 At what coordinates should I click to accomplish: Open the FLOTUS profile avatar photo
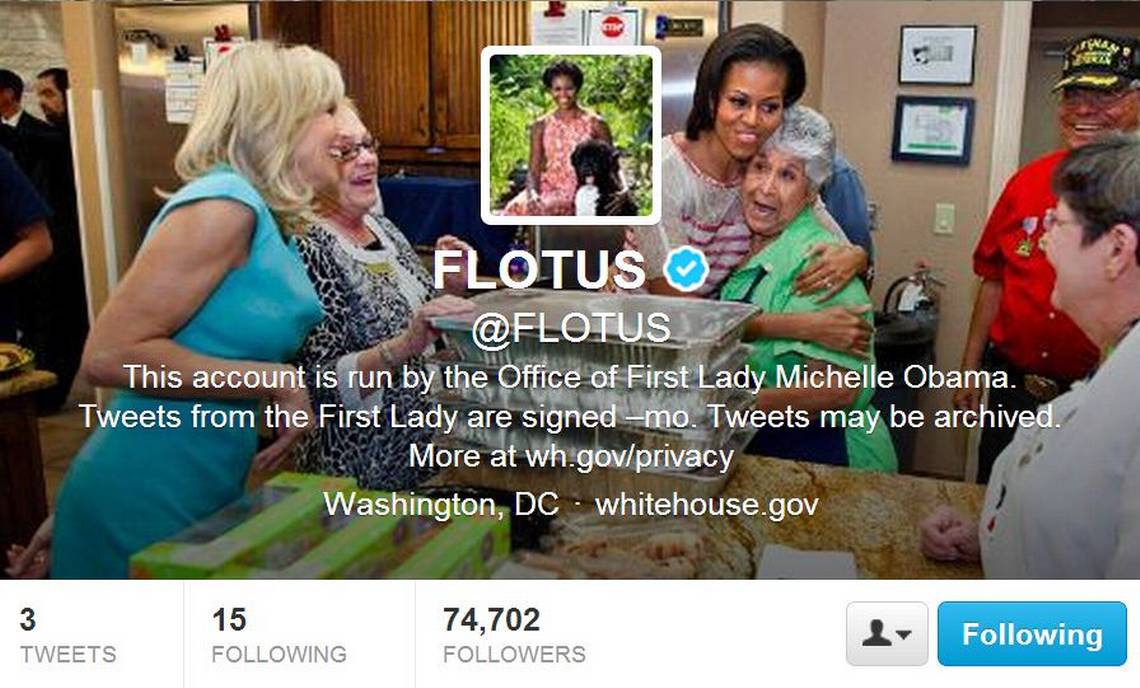point(571,135)
